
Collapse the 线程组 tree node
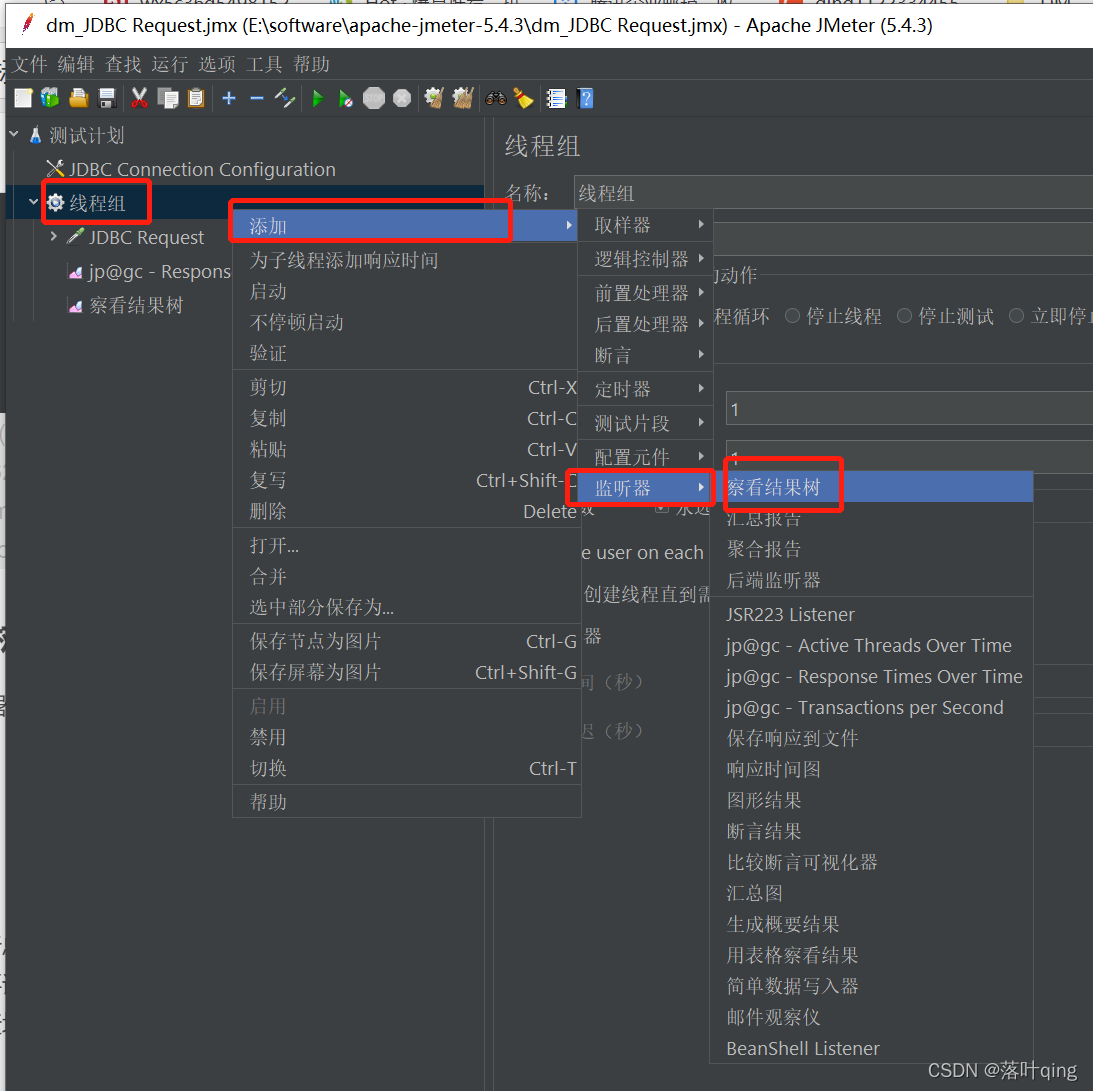point(33,201)
